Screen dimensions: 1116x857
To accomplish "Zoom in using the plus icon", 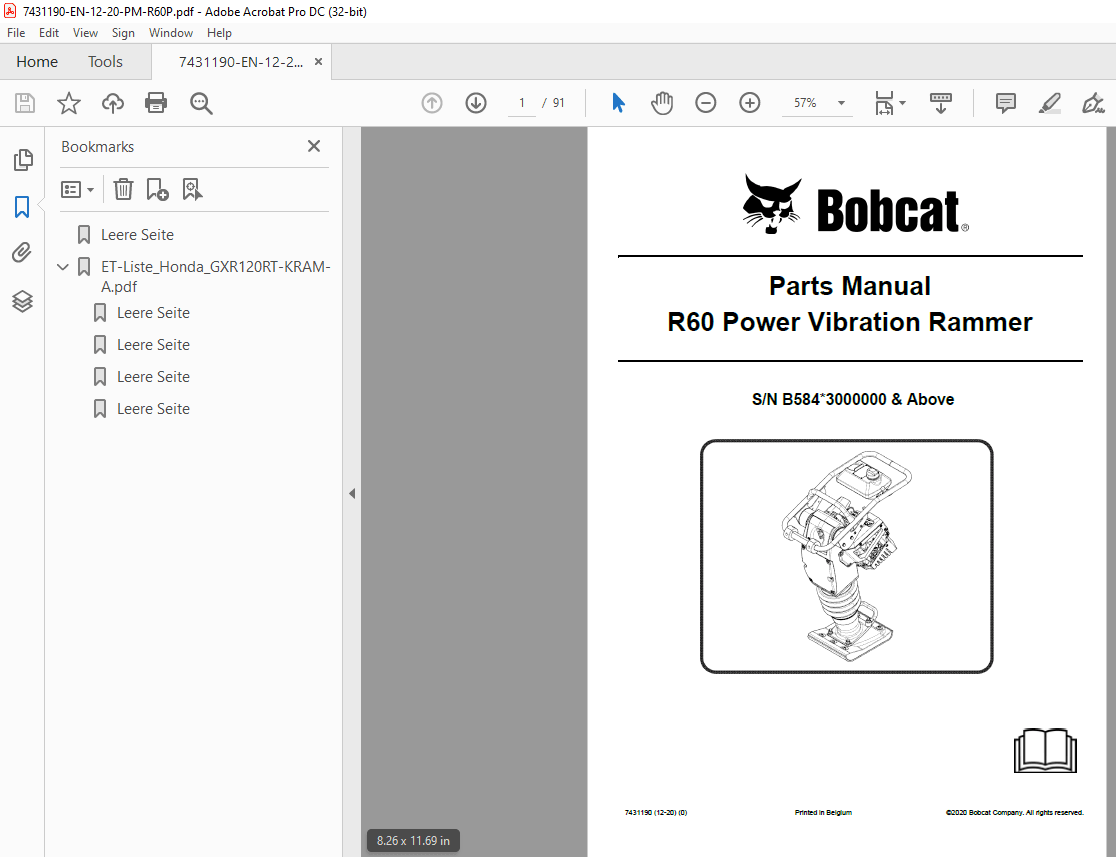I will click(749, 102).
